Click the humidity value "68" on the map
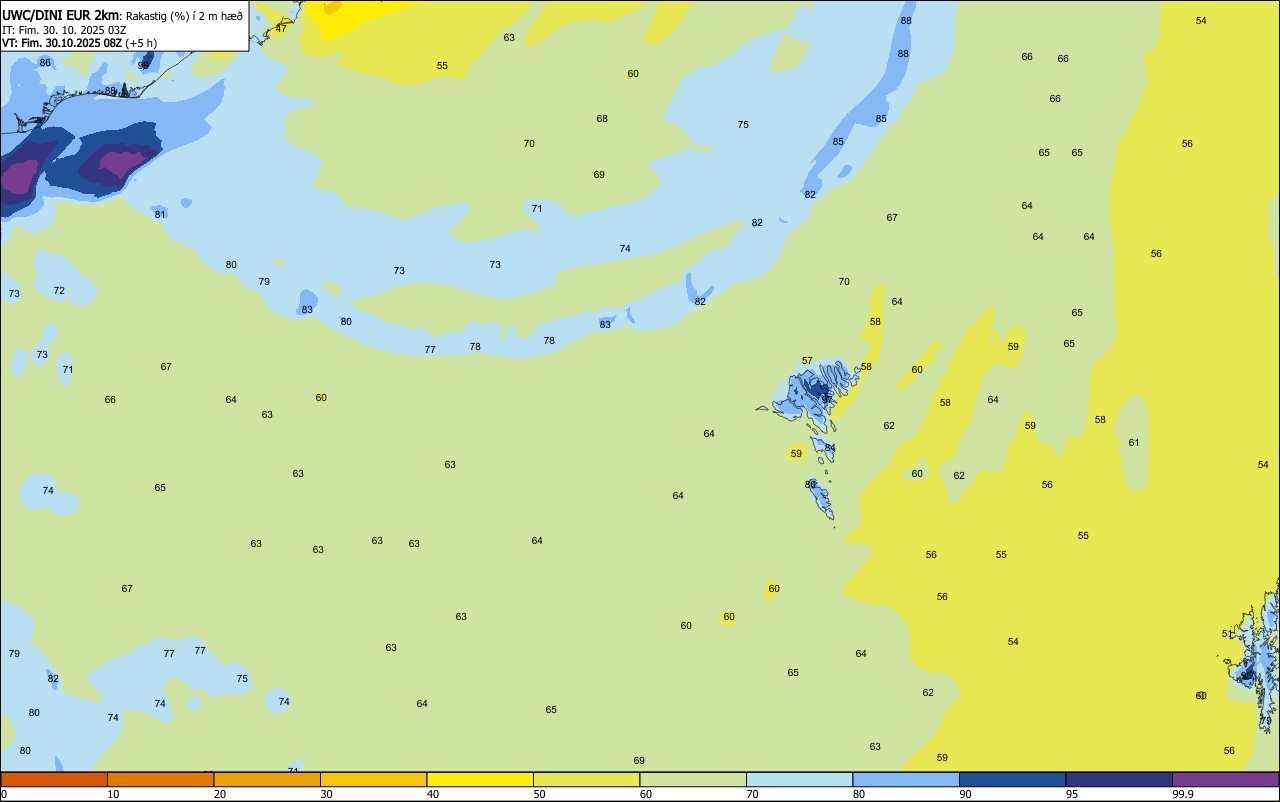 pos(602,119)
